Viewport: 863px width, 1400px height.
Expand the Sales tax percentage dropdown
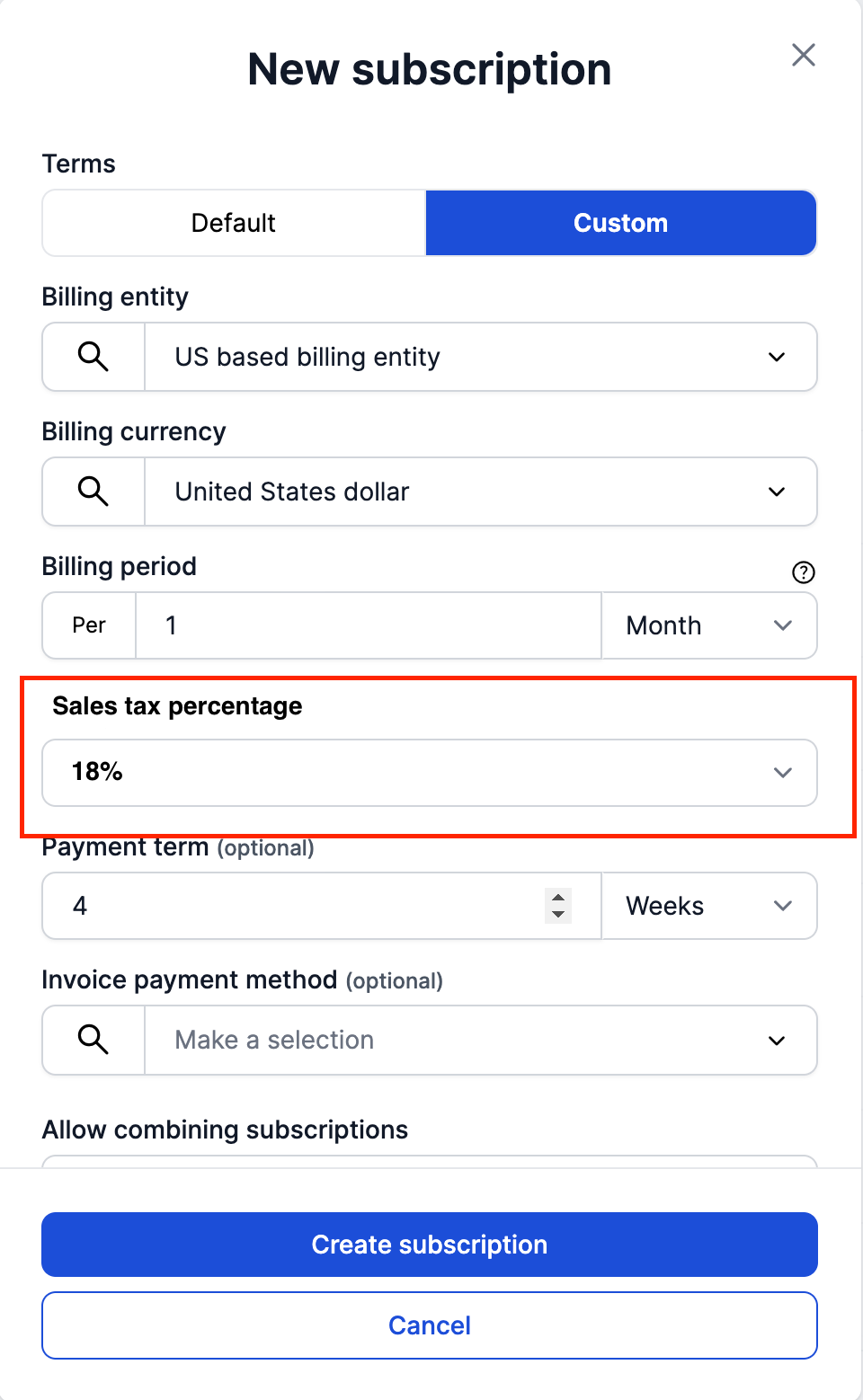tap(782, 773)
